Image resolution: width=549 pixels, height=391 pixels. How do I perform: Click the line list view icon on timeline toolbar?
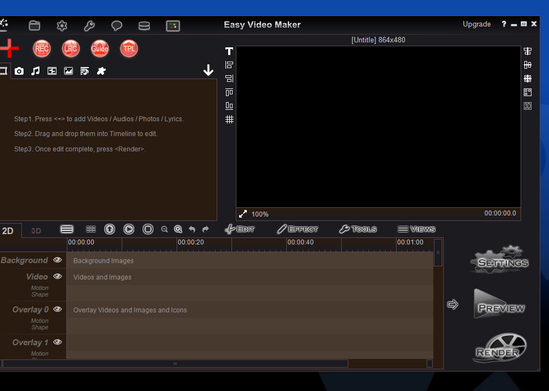[x=67, y=229]
